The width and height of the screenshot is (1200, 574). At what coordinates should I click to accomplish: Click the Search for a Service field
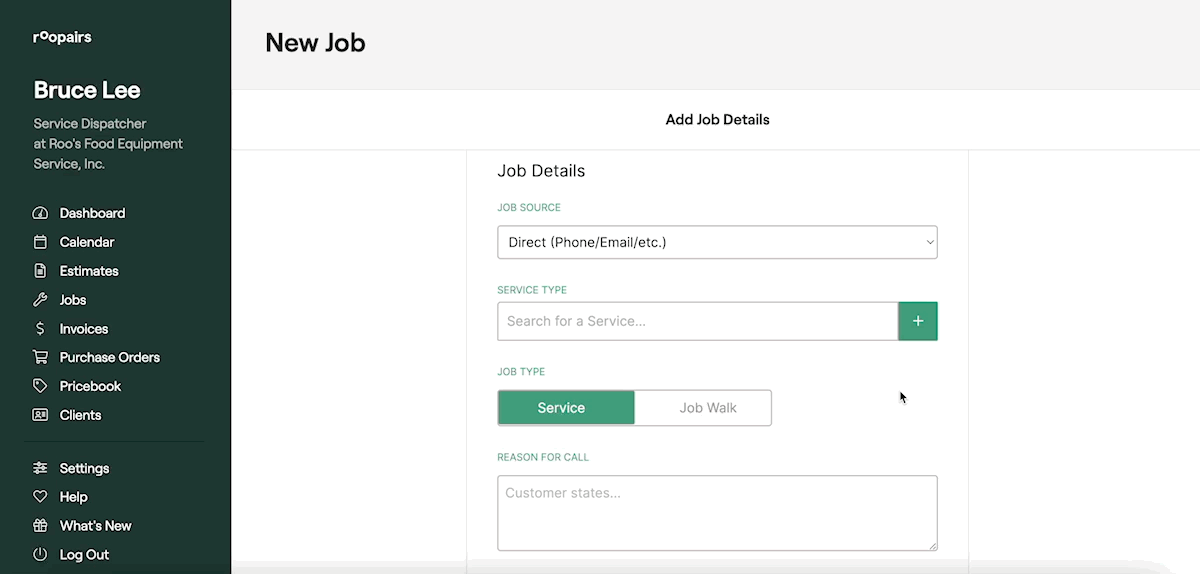[x=697, y=321]
